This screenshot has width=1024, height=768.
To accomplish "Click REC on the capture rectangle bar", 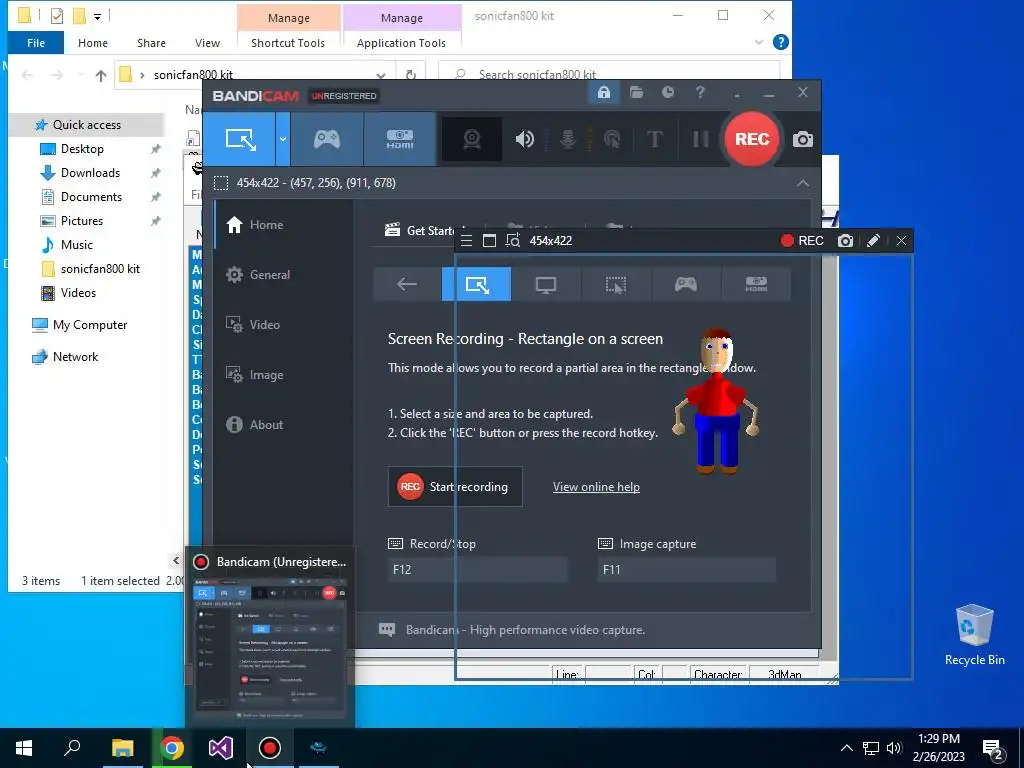I will click(803, 241).
